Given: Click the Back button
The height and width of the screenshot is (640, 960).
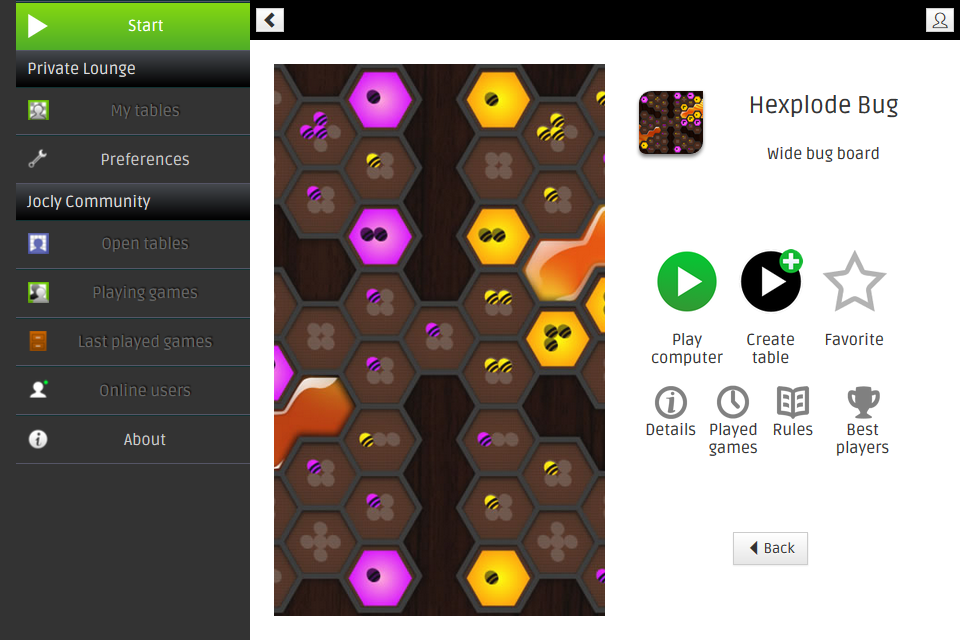Looking at the screenshot, I should [x=770, y=548].
